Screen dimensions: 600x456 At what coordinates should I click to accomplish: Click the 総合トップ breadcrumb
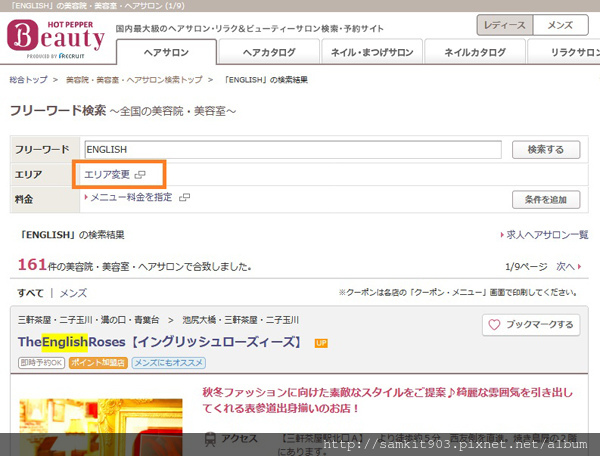click(x=28, y=80)
